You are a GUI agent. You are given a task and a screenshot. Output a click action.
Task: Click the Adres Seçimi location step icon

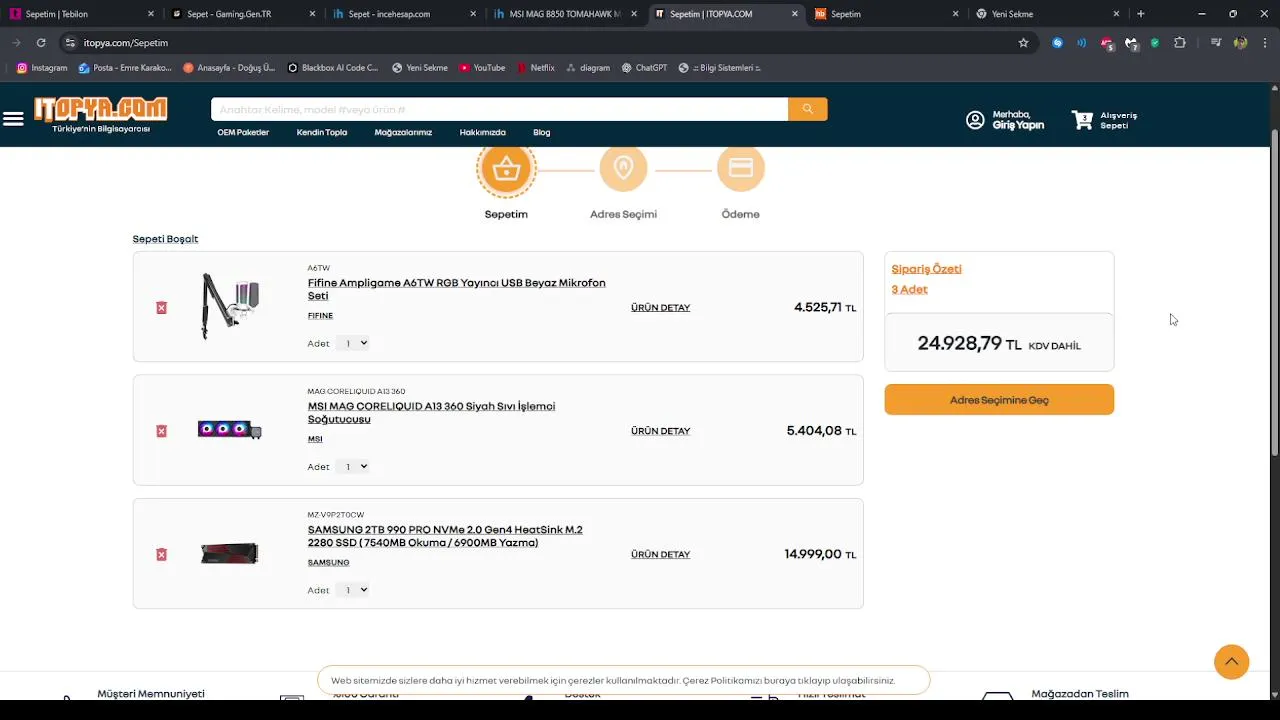tap(623, 168)
